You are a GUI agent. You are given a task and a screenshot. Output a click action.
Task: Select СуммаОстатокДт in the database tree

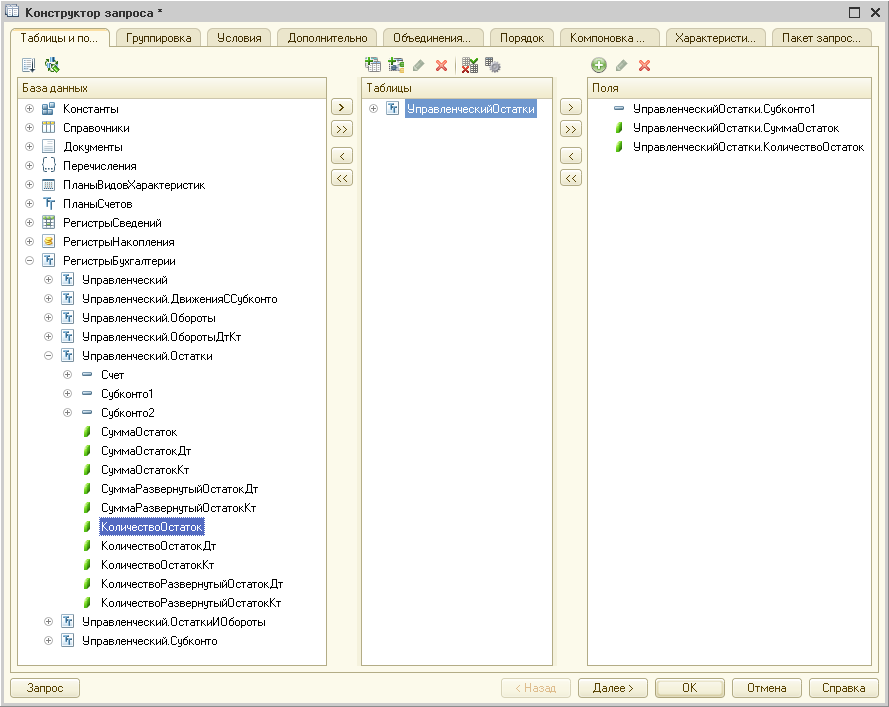145,451
